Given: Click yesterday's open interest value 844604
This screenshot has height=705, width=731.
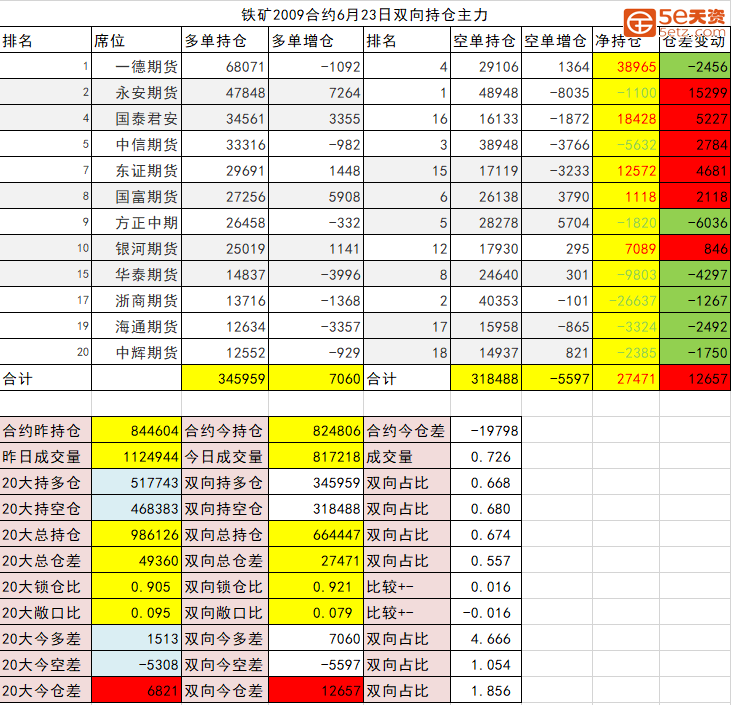Looking at the screenshot, I should pos(136,430).
